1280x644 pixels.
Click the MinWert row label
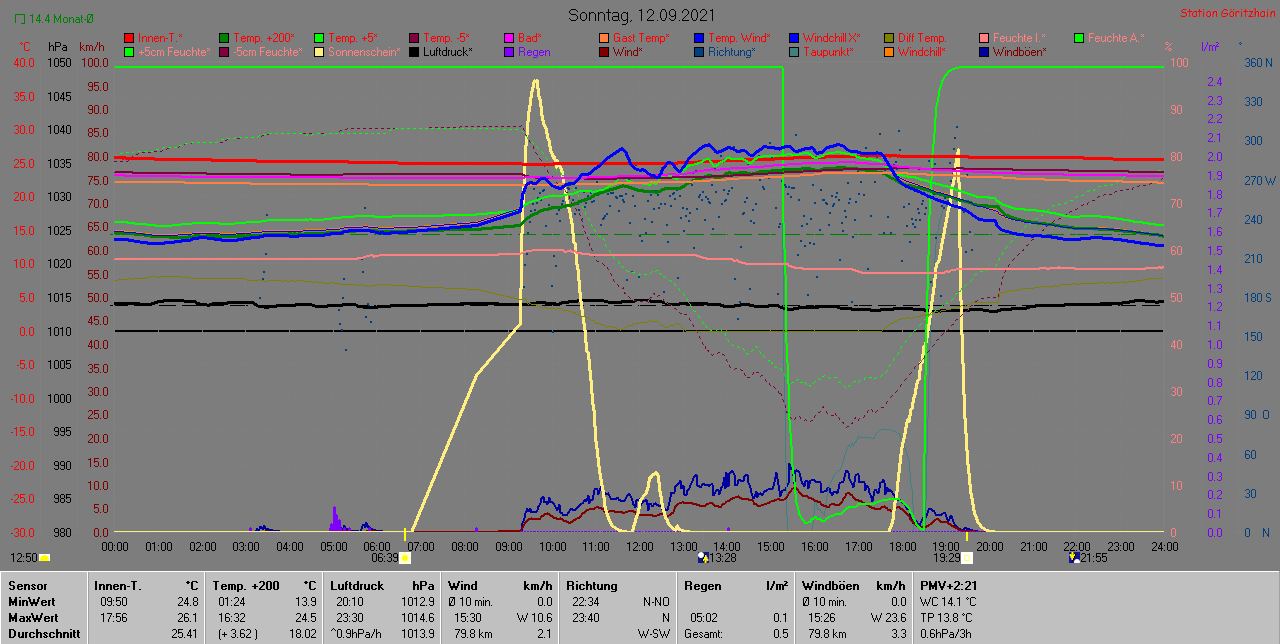coord(32,602)
